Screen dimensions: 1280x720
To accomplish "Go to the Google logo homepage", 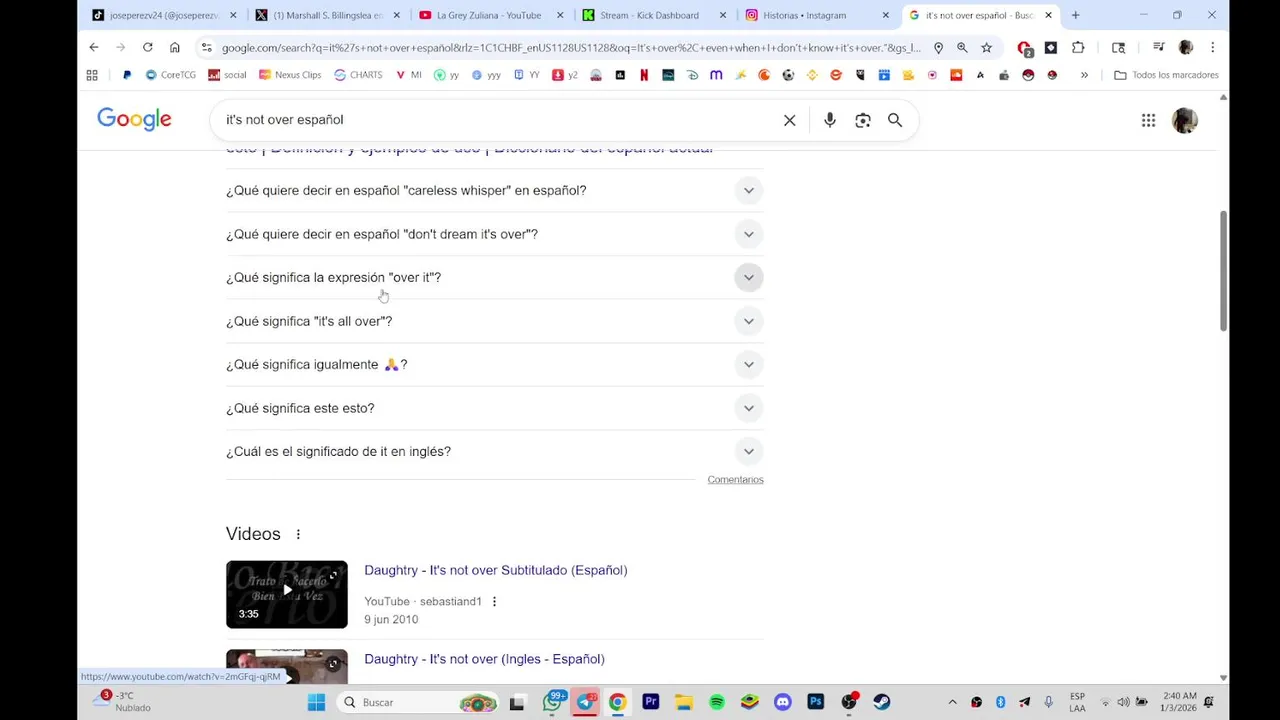I will click(x=134, y=119).
